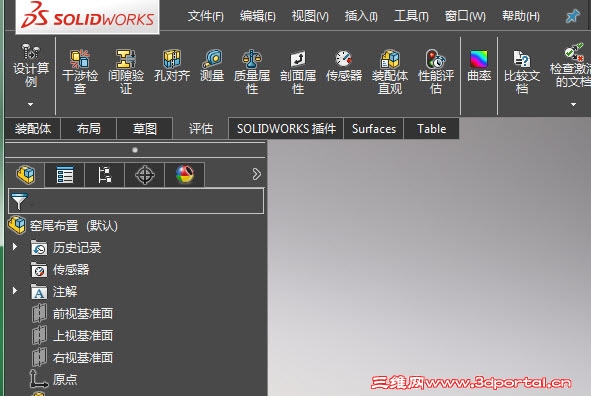Select 上视基准面 plane
Screen dimensions: 591x396
83,335
